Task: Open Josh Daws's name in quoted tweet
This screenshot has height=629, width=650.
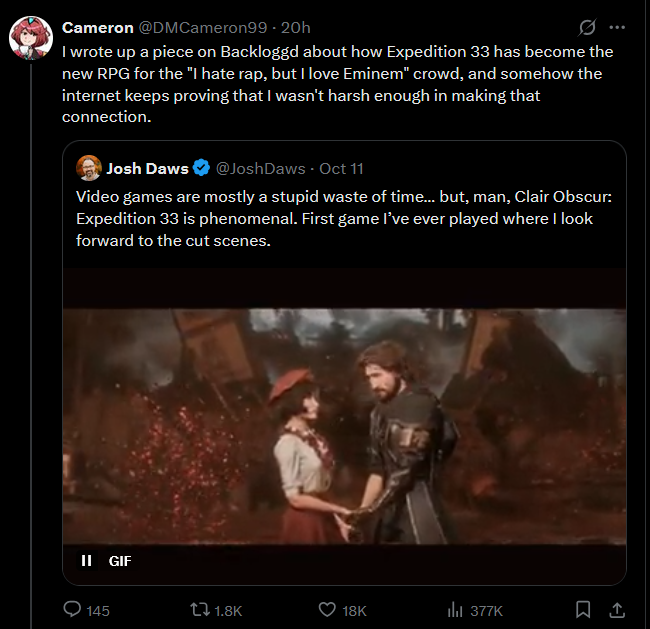Action: 147,168
